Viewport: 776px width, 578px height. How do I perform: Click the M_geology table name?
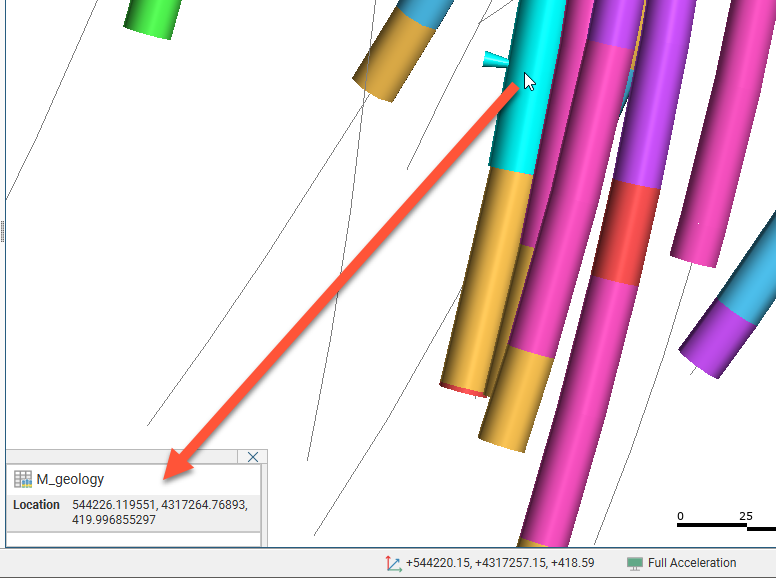point(70,479)
